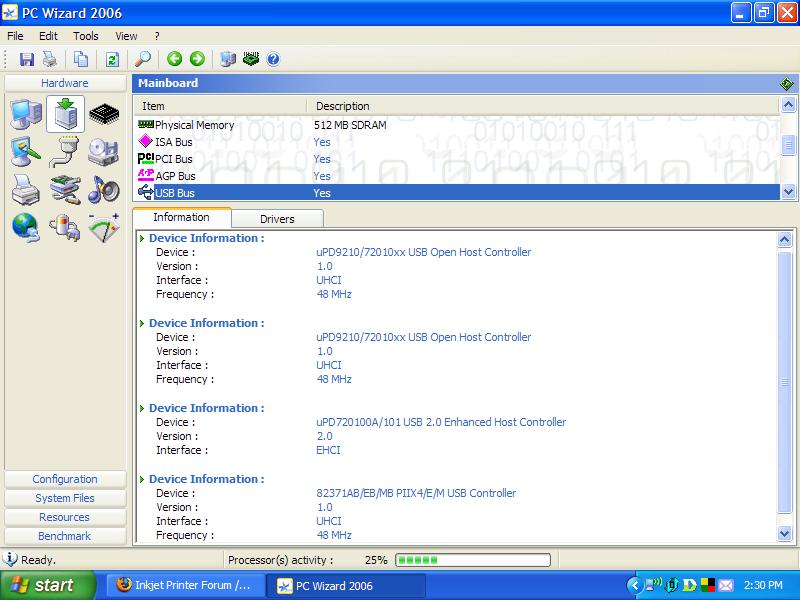
Task: Click the Processor activity progress bar
Action: (473, 560)
